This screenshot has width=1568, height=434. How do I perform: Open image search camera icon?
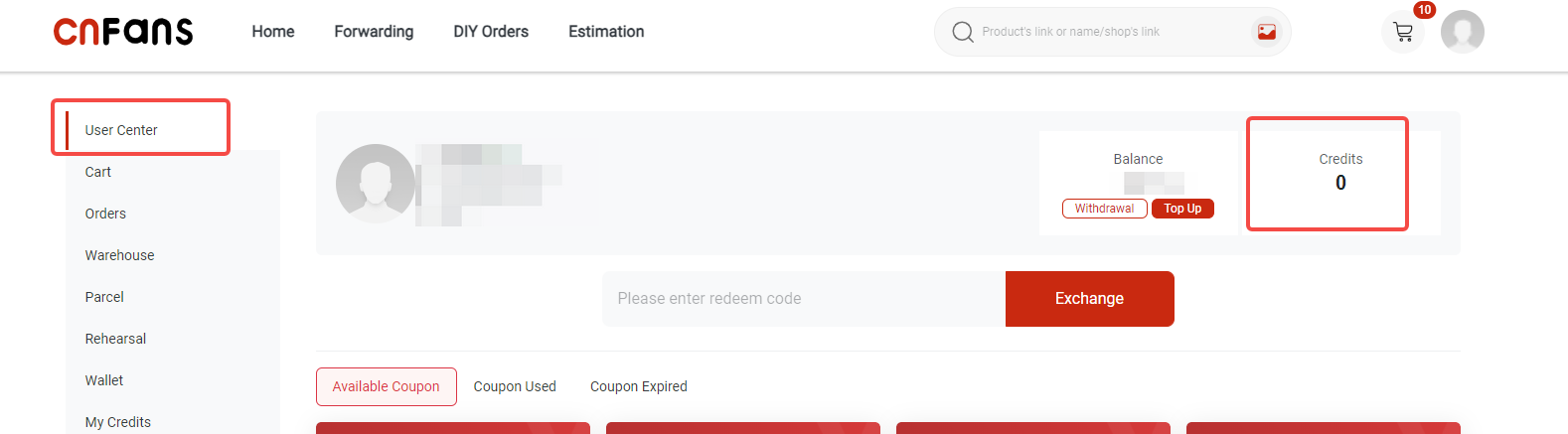tap(1266, 32)
